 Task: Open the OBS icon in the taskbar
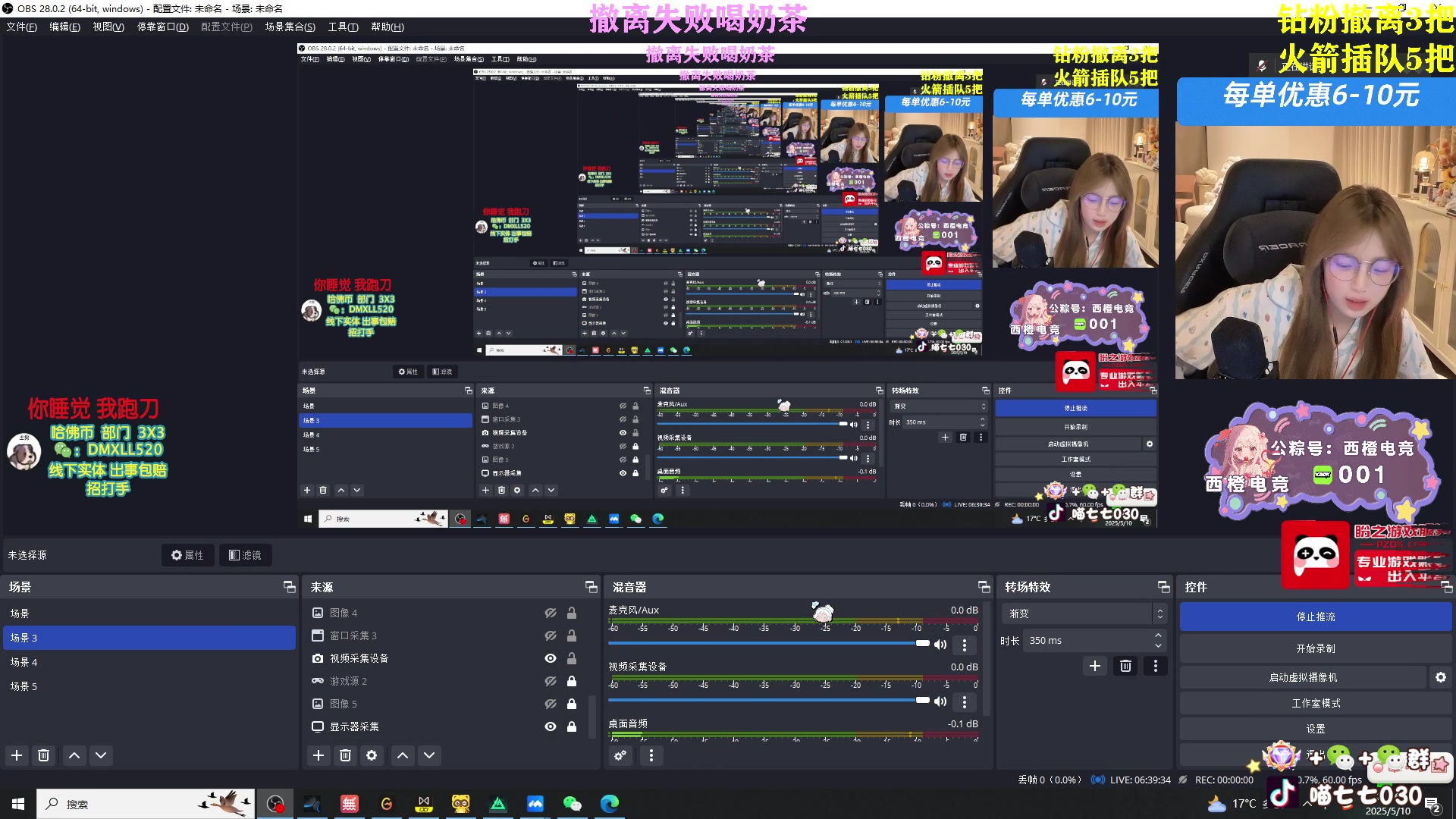point(275,804)
